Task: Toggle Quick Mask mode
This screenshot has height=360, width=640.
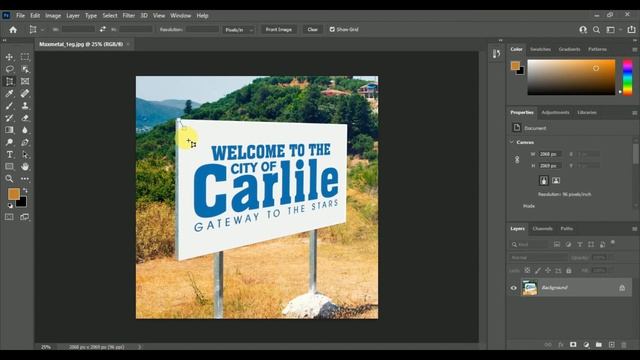Action: [x=9, y=217]
